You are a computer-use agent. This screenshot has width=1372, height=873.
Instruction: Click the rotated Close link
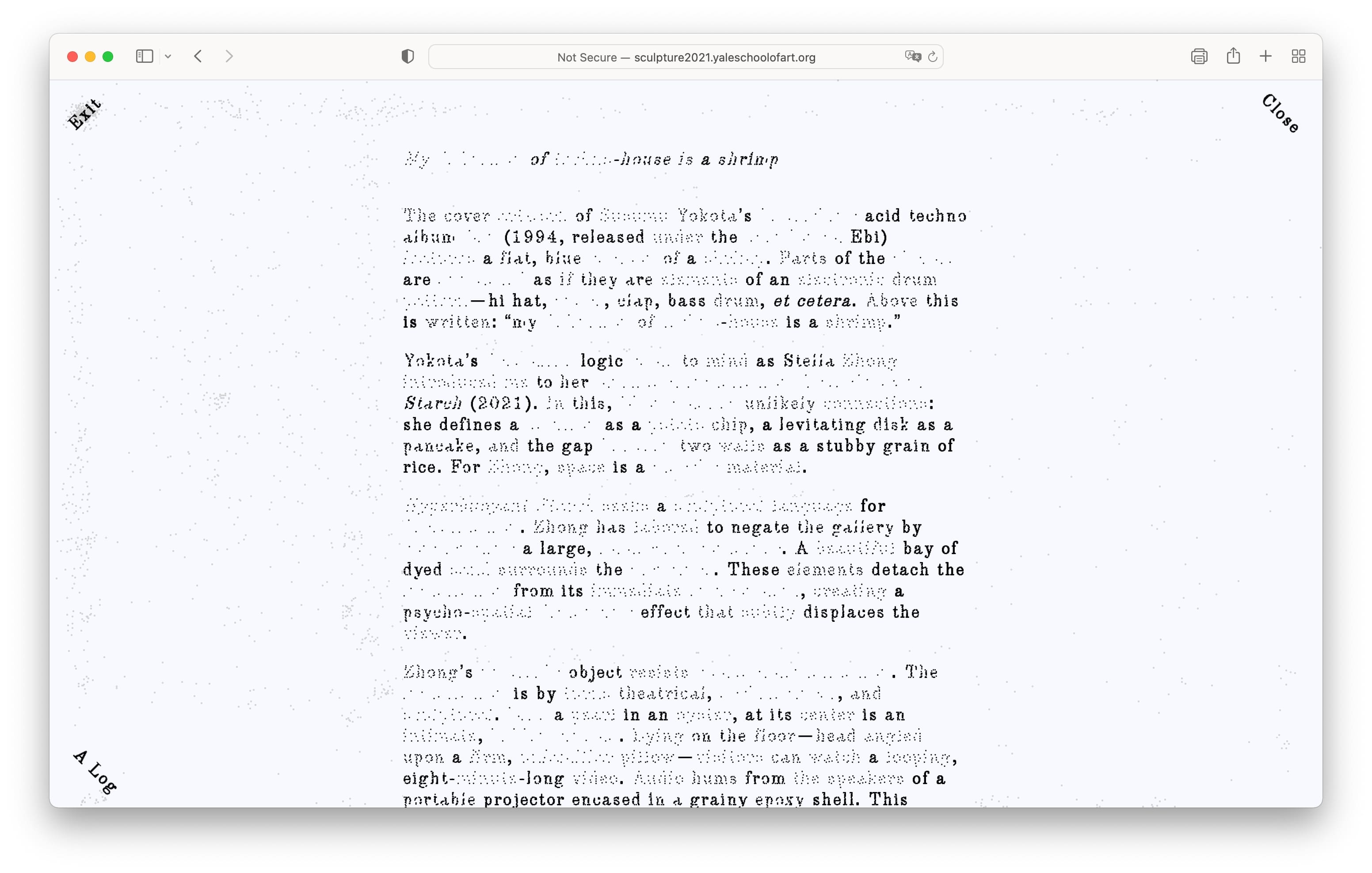1280,114
